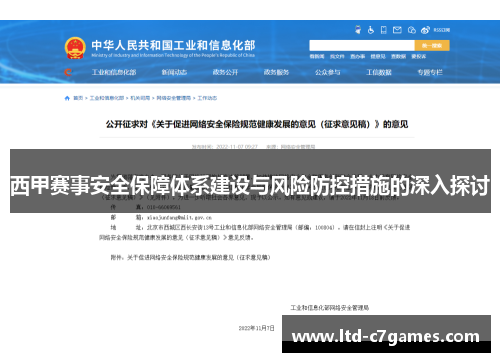Screen dimensions: 500x362
Task: Click the email address xiaojuntang@miit.gov.cn
Action: coord(179,218)
